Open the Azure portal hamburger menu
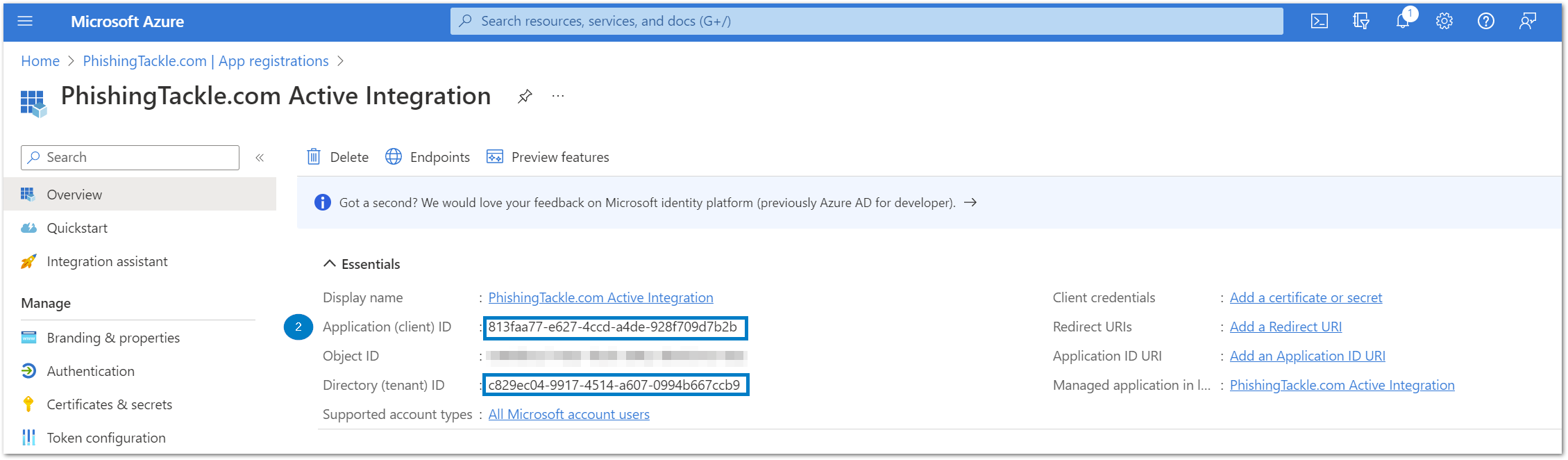 click(x=25, y=22)
